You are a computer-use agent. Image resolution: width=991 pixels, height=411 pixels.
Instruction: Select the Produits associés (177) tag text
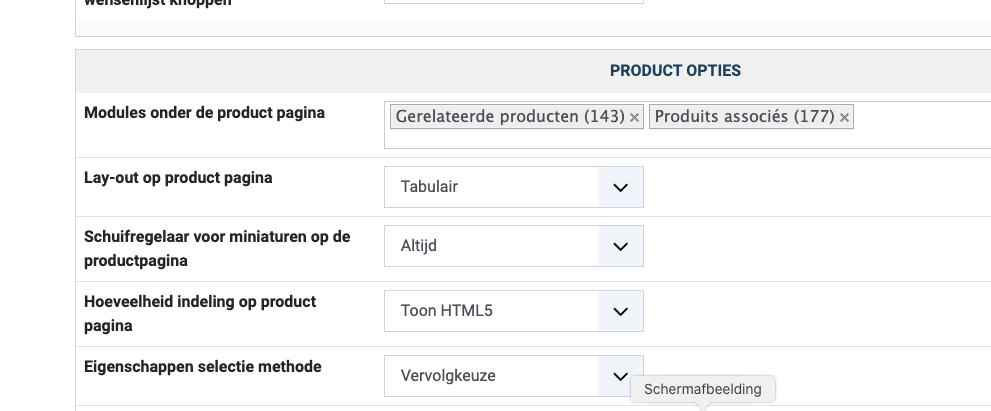tap(744, 117)
